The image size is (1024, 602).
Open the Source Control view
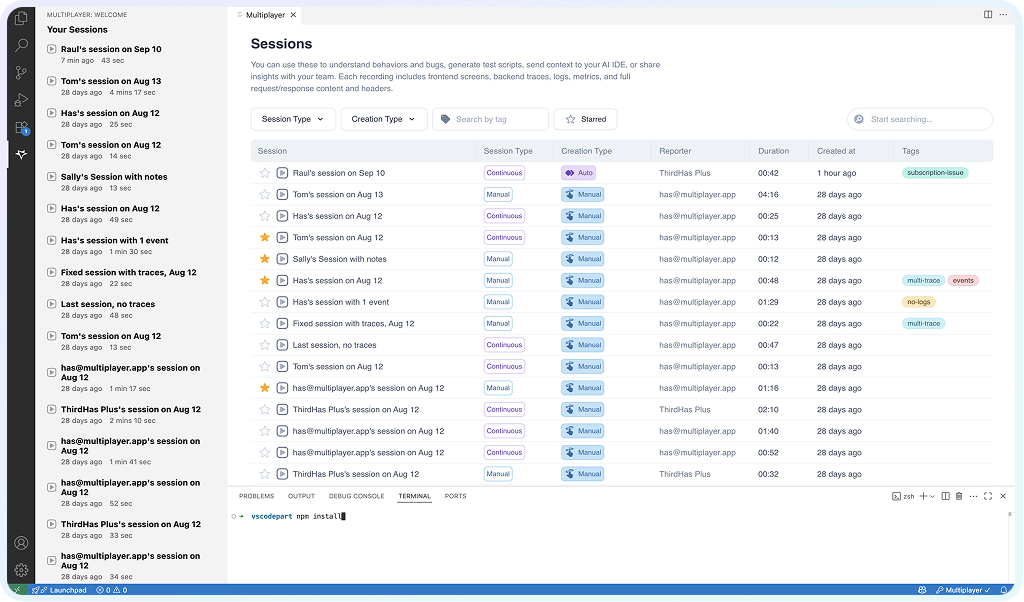tap(20, 72)
